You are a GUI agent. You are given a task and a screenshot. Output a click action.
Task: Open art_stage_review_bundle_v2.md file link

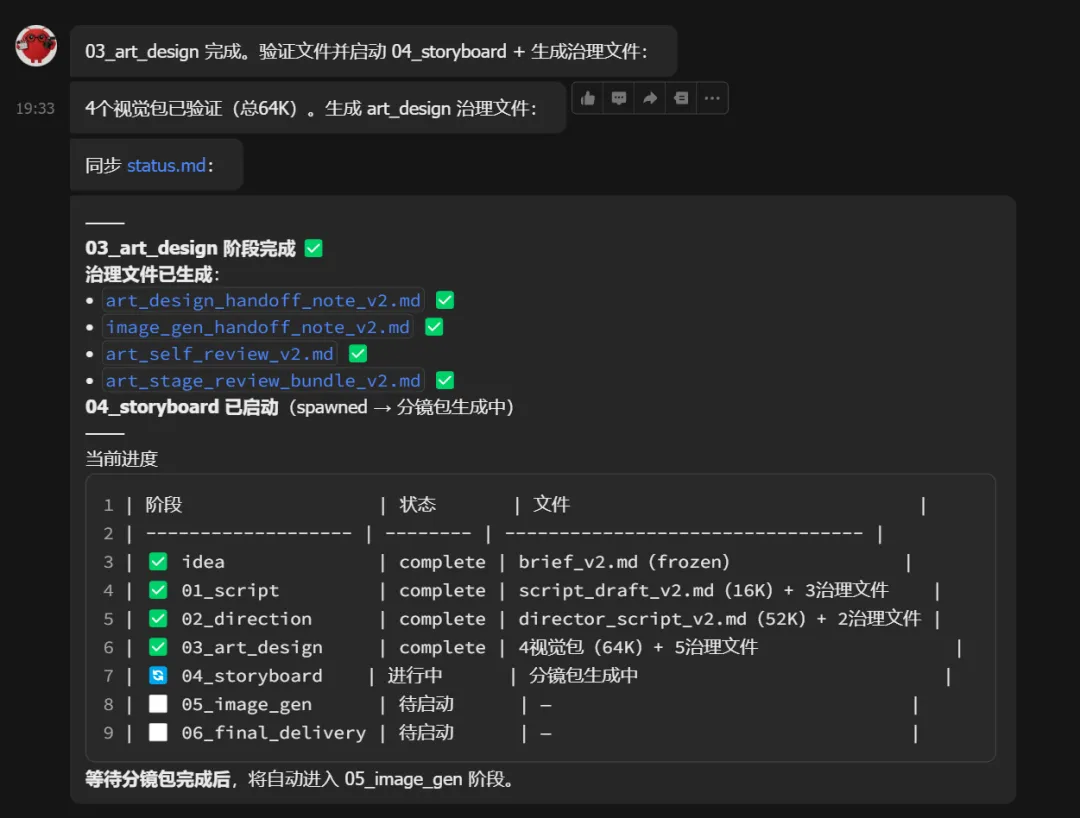click(263, 380)
